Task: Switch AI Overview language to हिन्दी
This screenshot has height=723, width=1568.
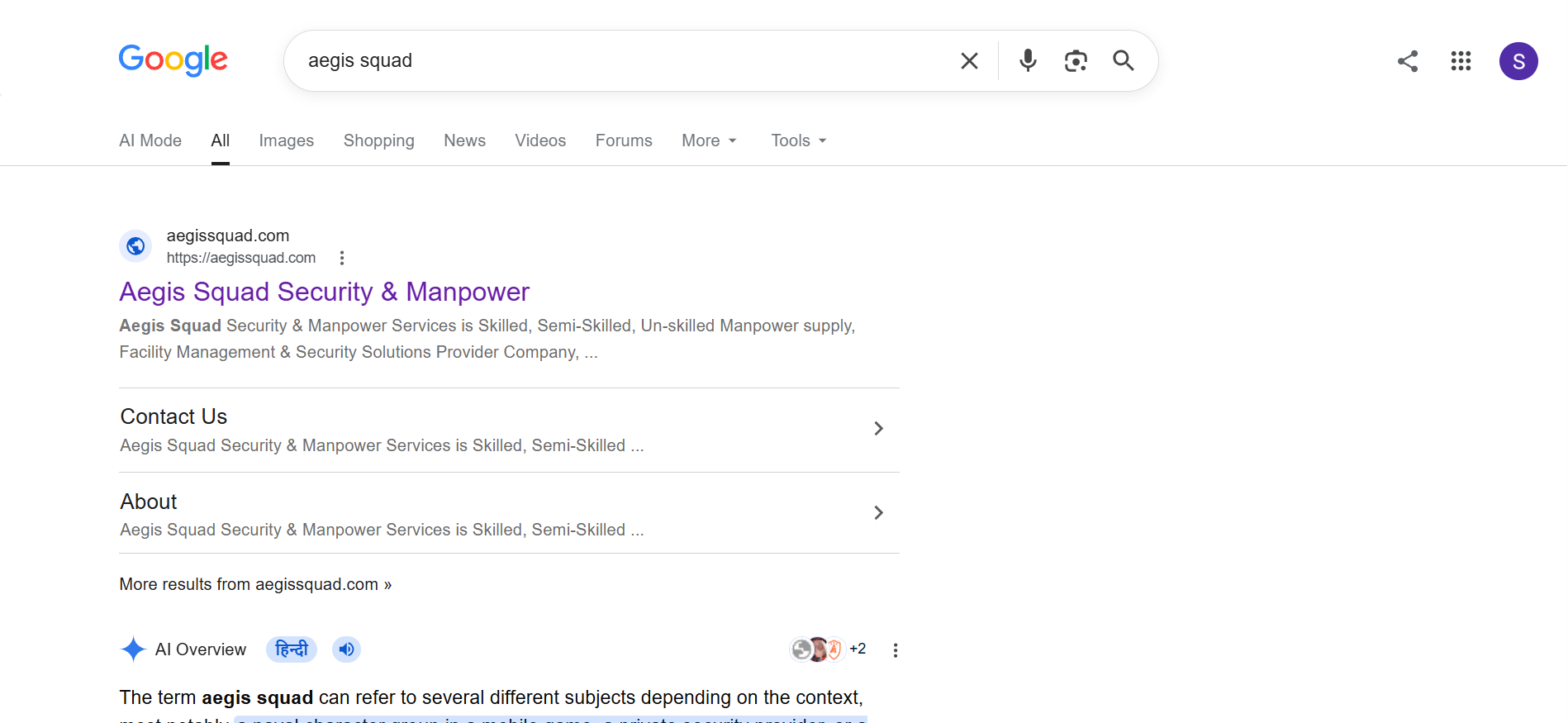Action: coord(292,649)
